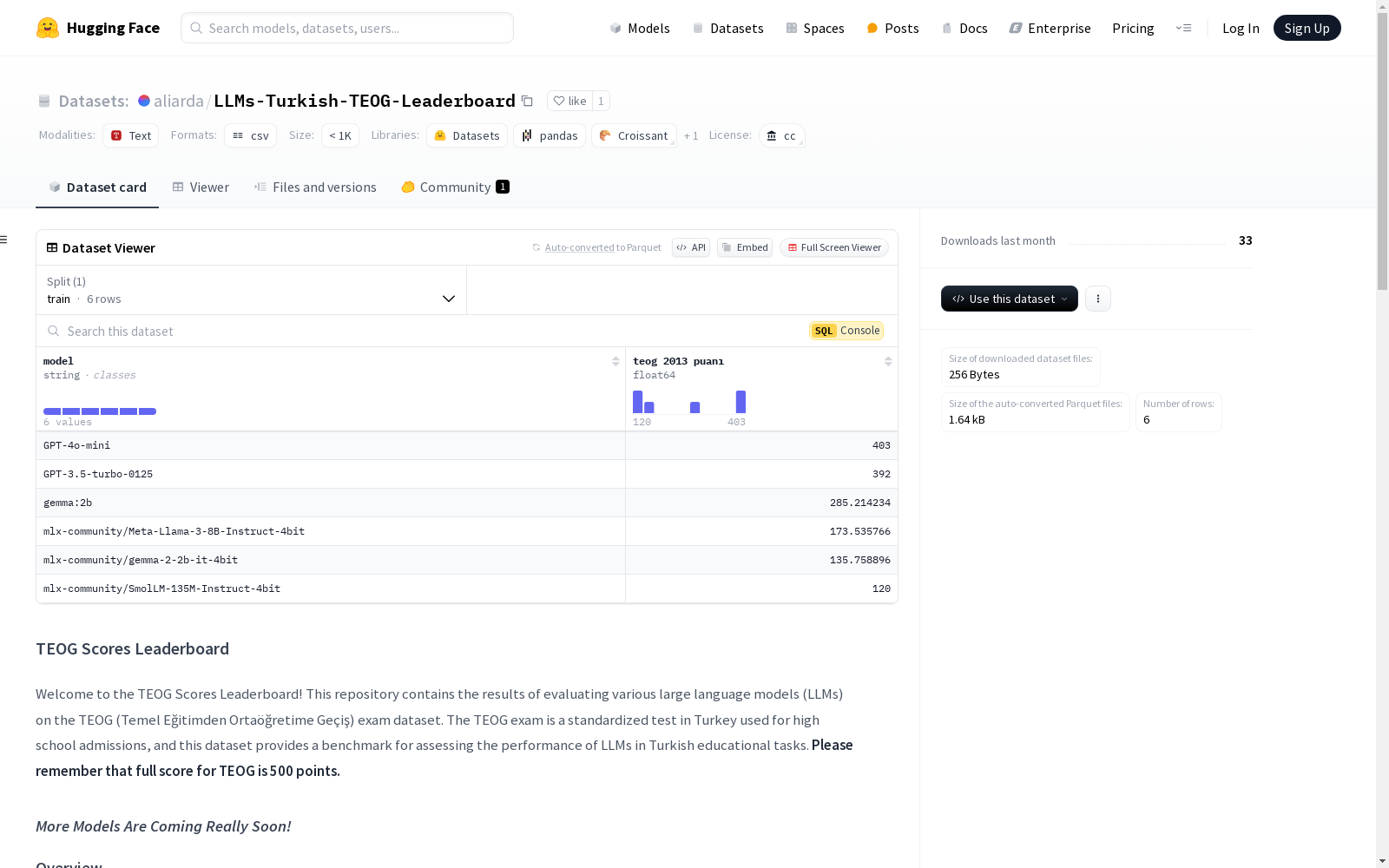The height and width of the screenshot is (868, 1389).
Task: Open the Pricing page
Action: (1133, 28)
